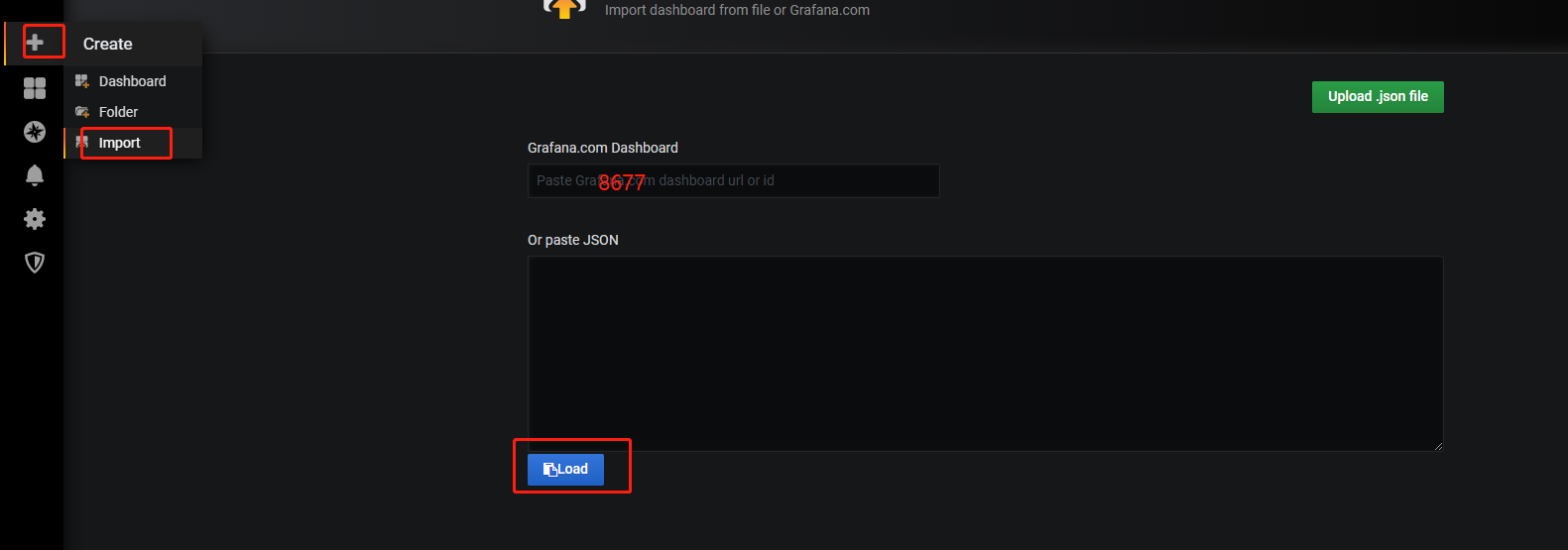
Task: Open the Dashboards four-squares sidebar icon
Action: pos(35,88)
